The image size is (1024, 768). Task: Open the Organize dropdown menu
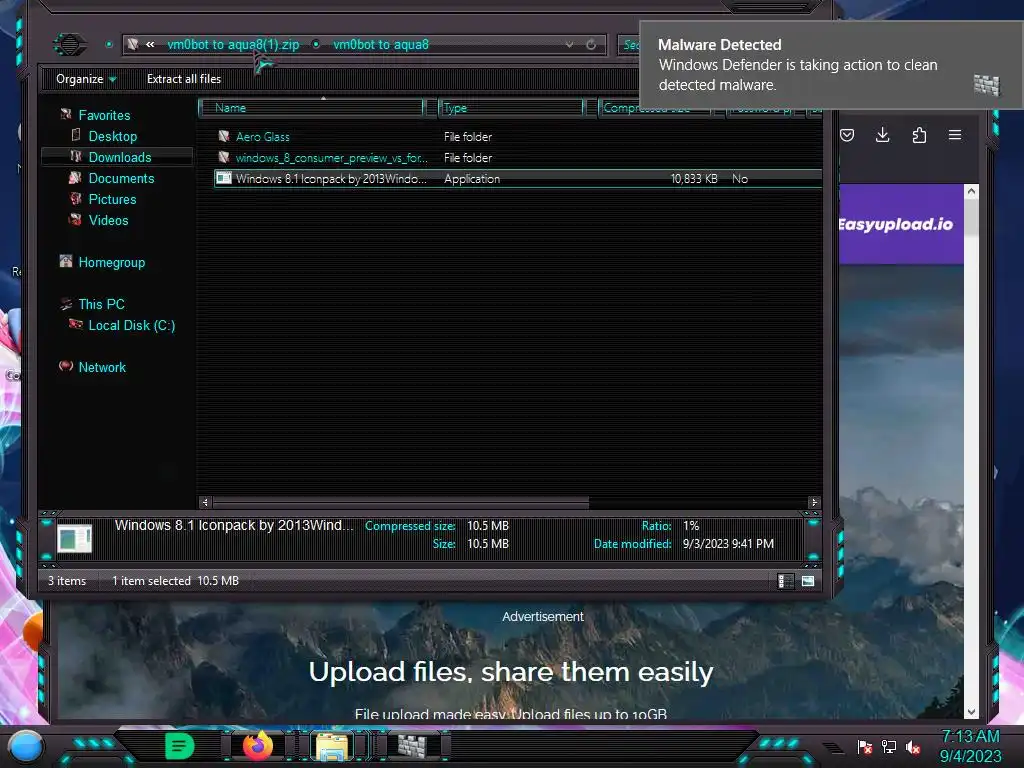86,79
